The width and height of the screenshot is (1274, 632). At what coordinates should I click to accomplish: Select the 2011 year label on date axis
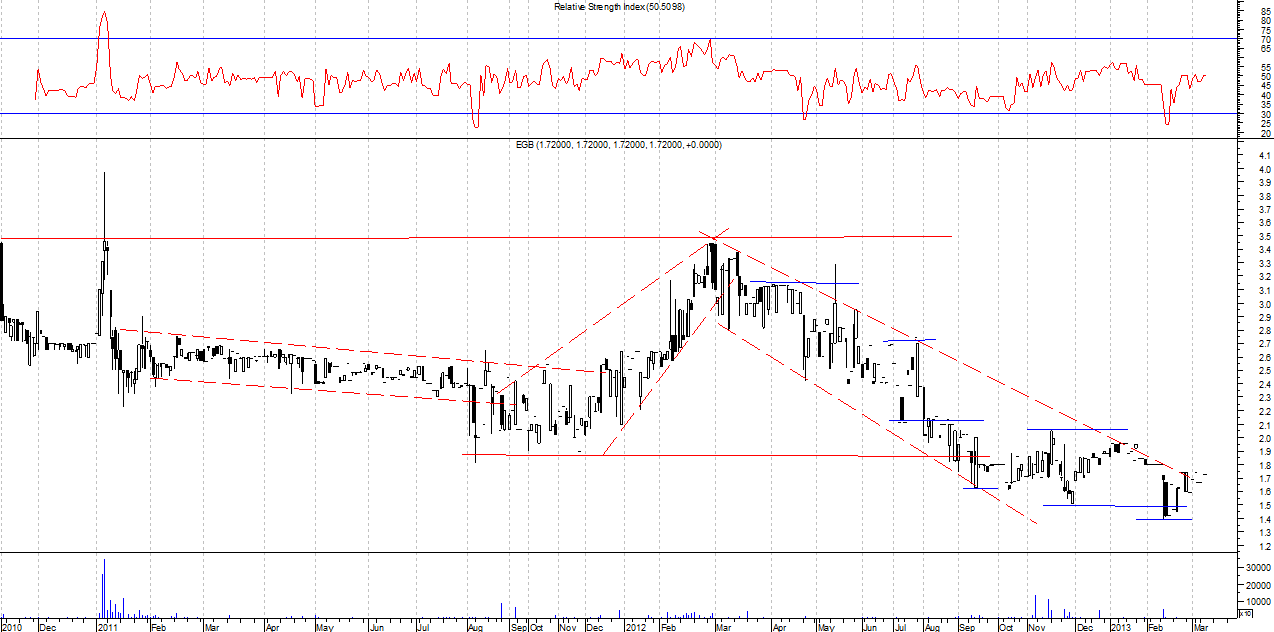(107, 627)
